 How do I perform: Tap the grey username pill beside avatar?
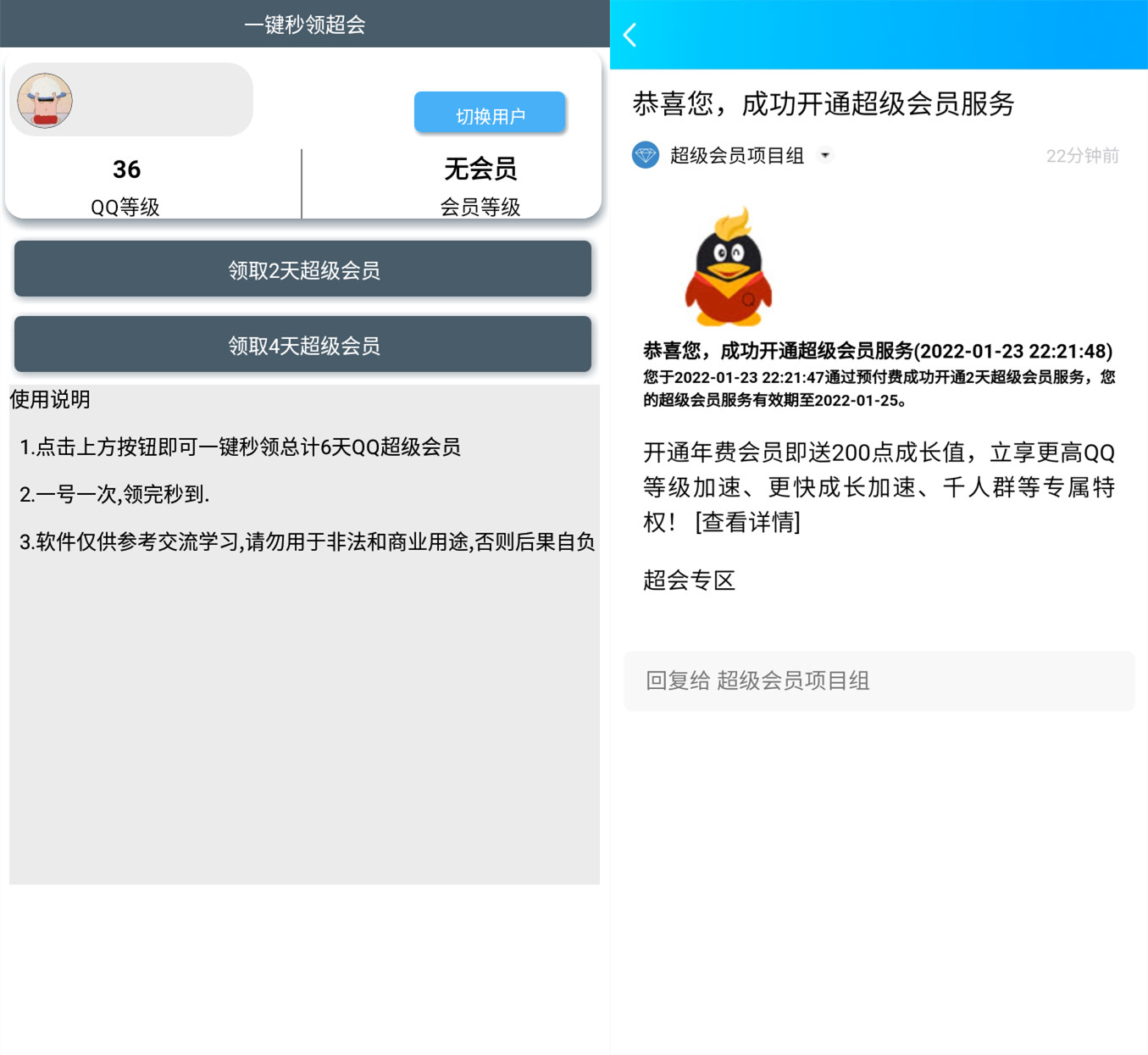[x=161, y=100]
